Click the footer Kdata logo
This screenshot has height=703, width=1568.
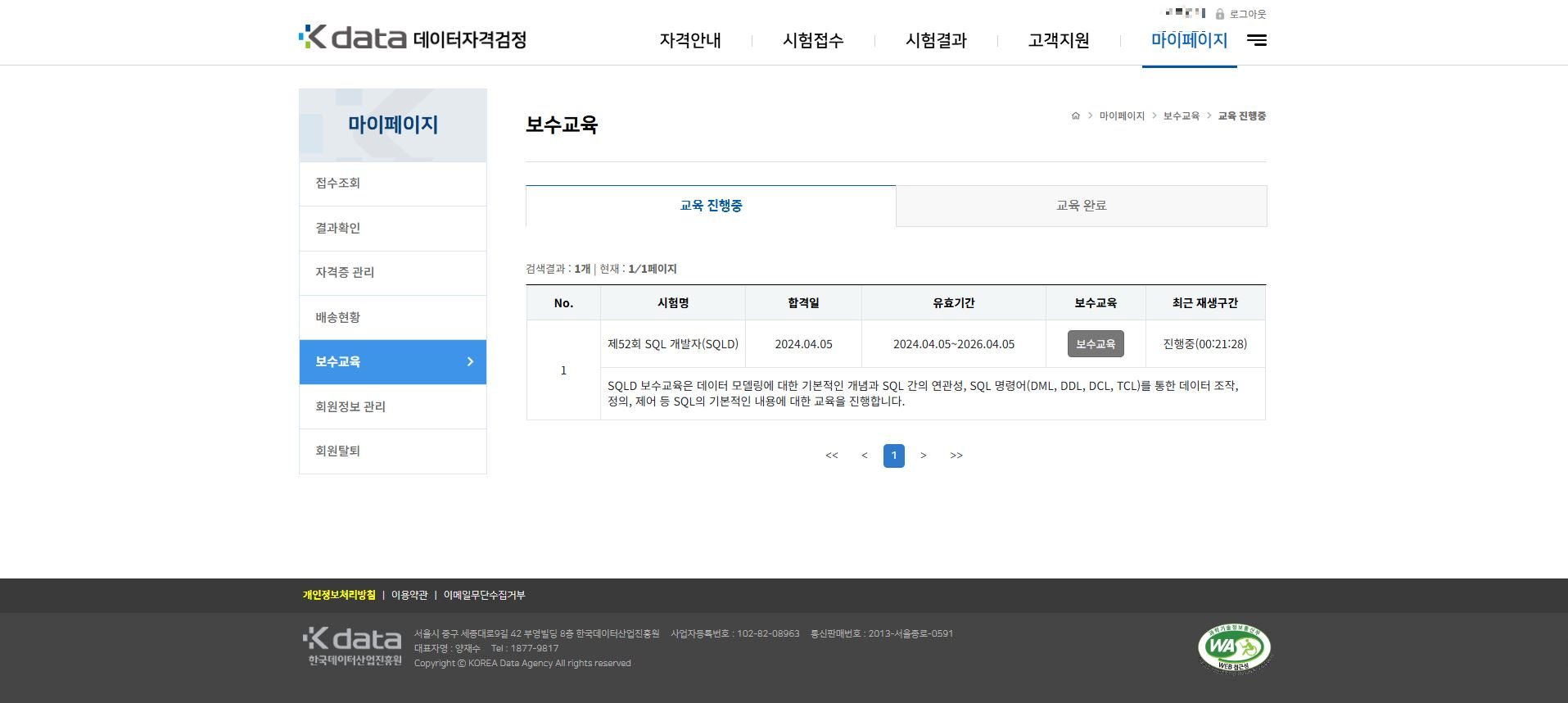pos(352,646)
